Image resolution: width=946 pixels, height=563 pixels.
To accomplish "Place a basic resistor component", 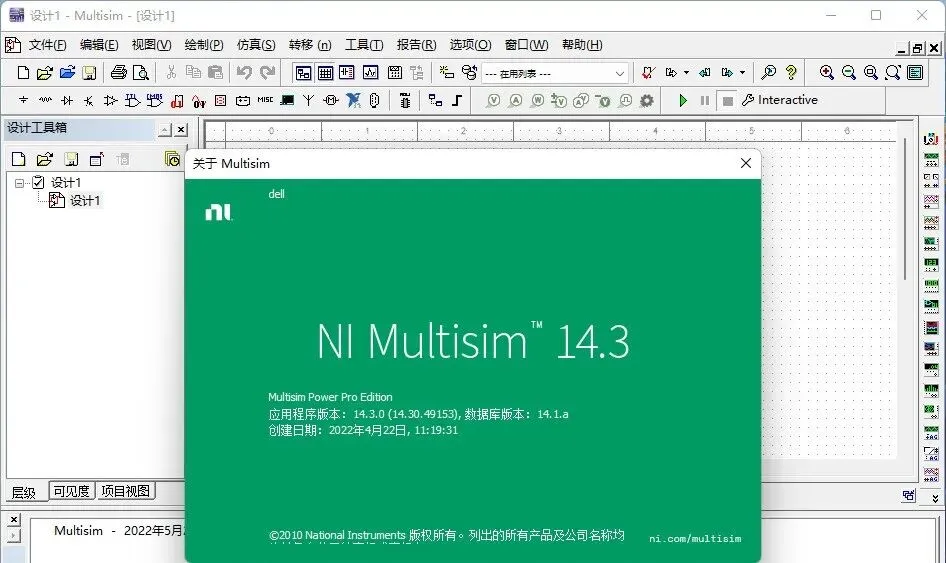I will coord(45,100).
